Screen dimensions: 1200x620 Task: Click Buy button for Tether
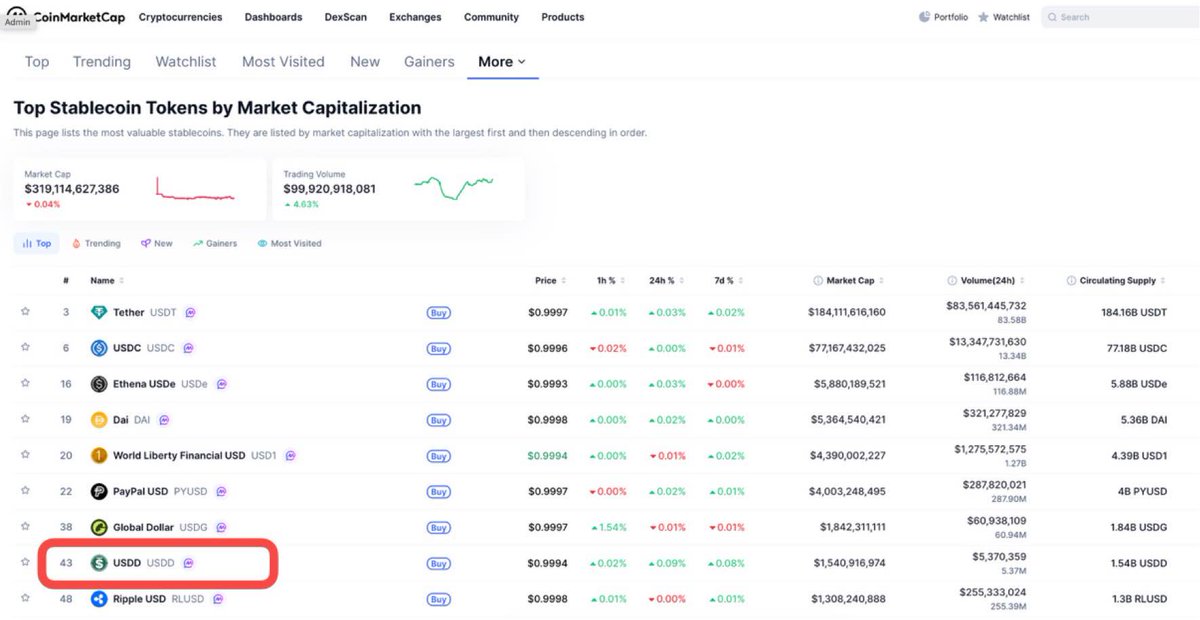438,313
